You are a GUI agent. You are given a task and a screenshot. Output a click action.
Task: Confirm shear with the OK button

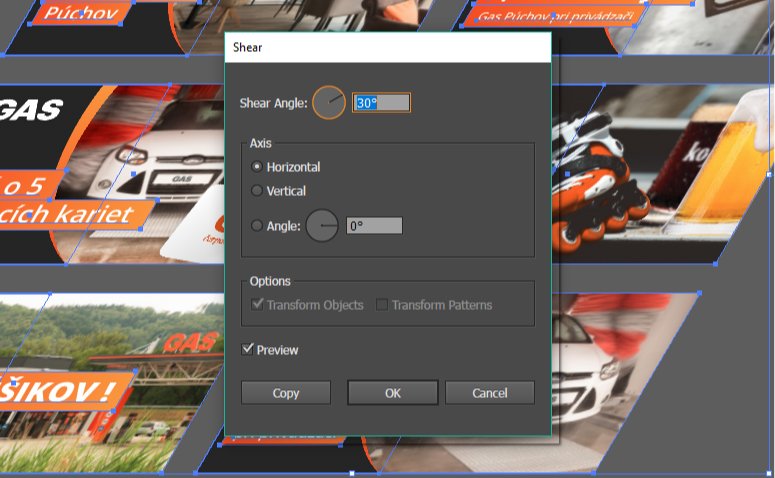pyautogui.click(x=393, y=393)
